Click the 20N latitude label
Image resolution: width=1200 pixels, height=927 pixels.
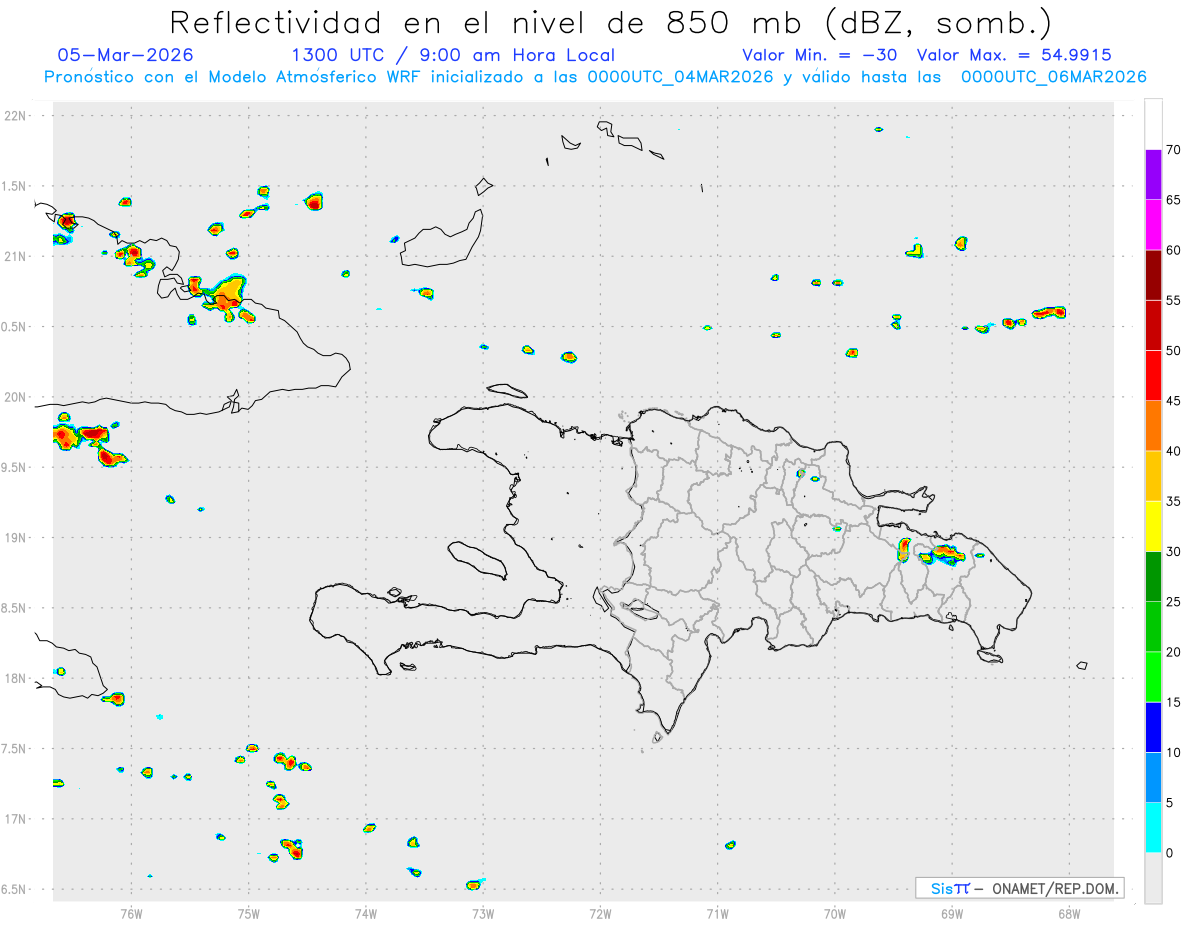click(16, 397)
